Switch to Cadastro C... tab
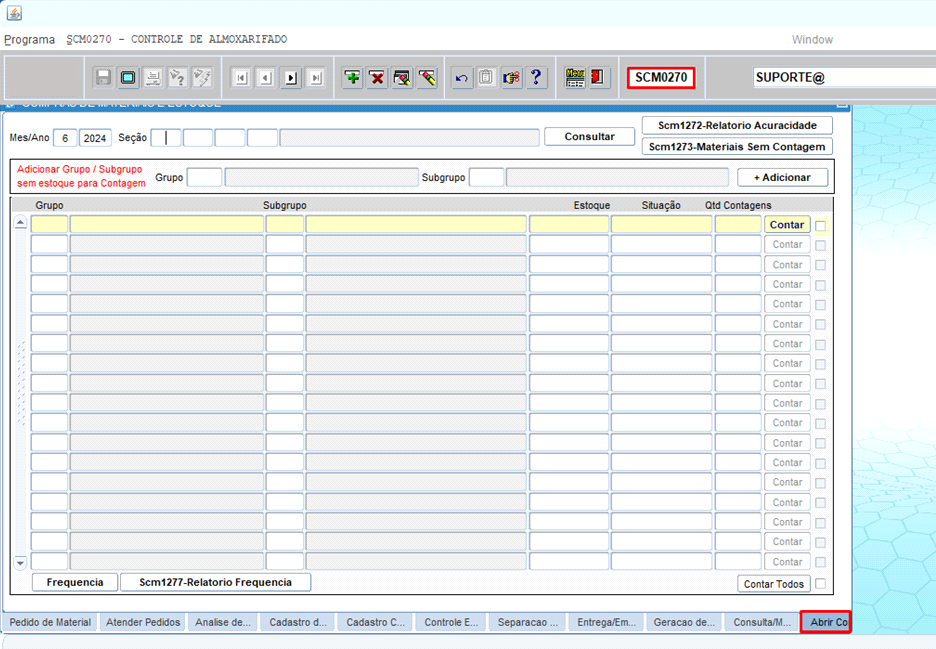This screenshot has height=649, width=936. 375,622
